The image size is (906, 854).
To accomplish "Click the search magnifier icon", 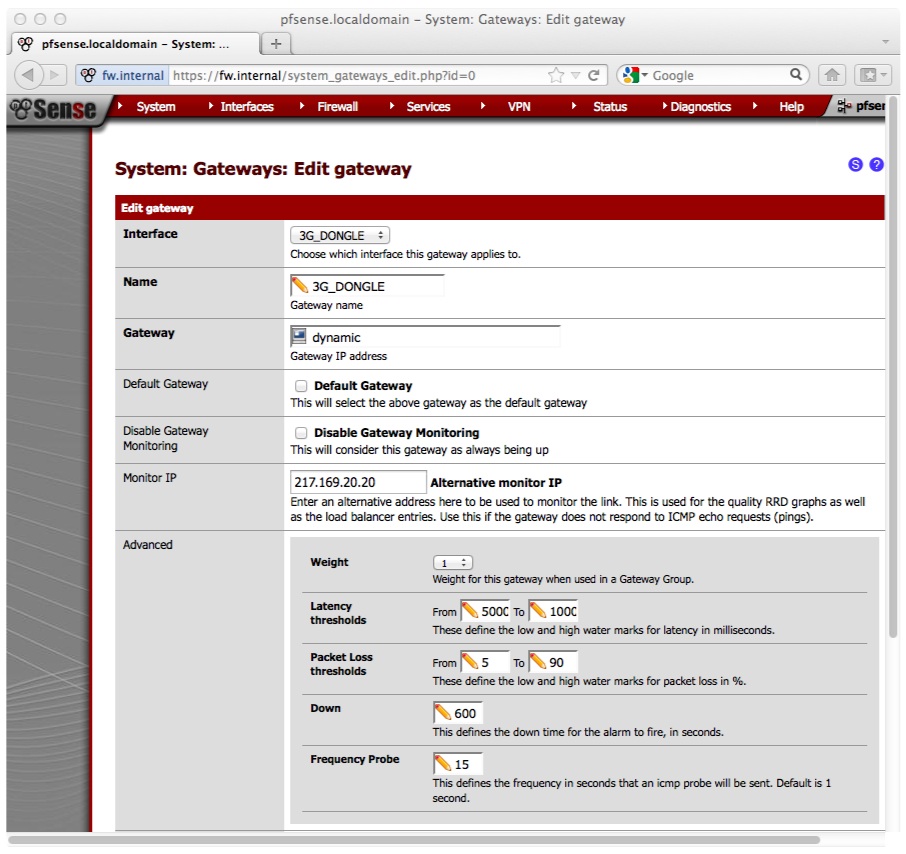I will (x=796, y=75).
